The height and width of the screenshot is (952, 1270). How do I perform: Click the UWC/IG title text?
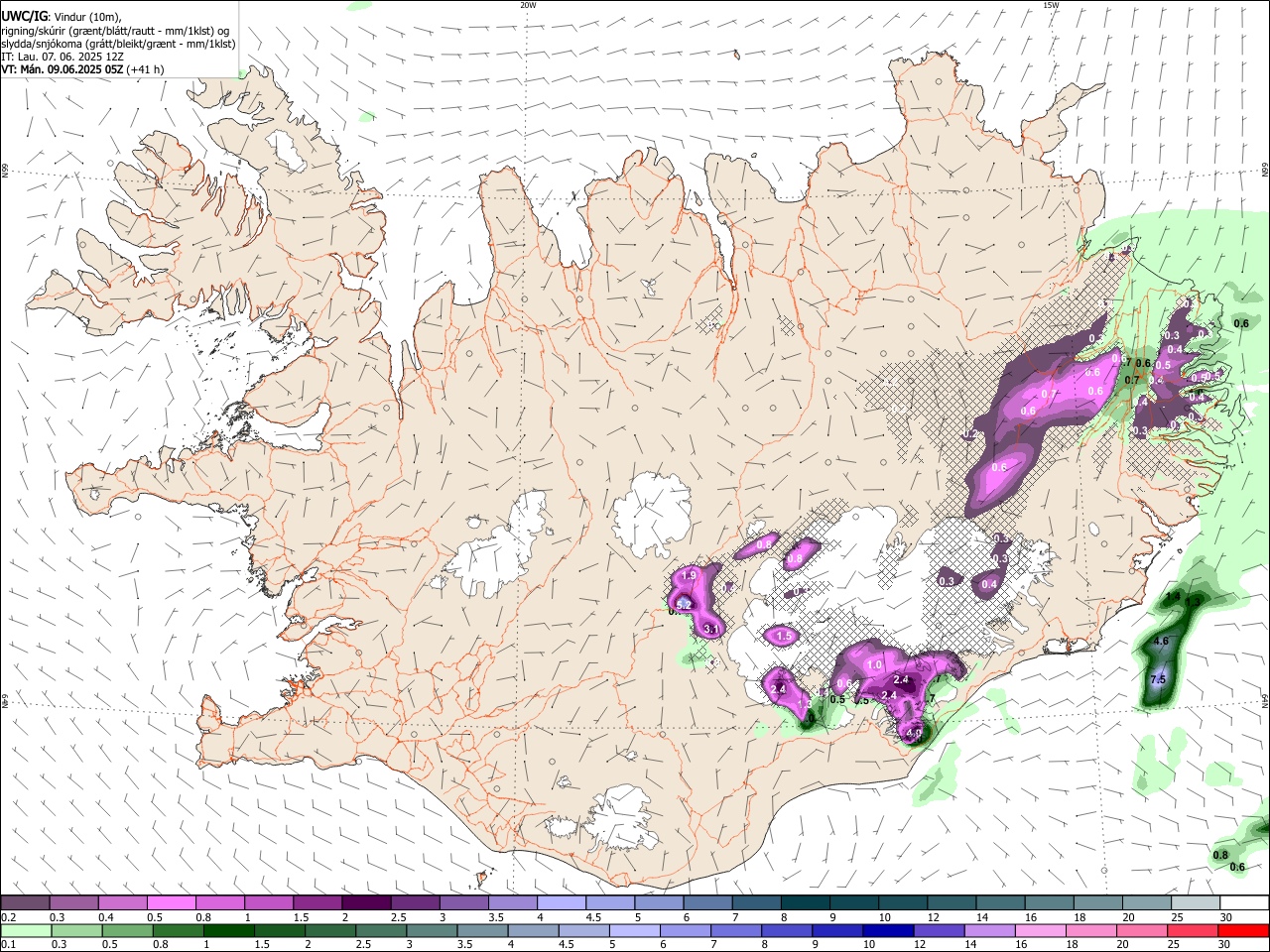(23, 17)
